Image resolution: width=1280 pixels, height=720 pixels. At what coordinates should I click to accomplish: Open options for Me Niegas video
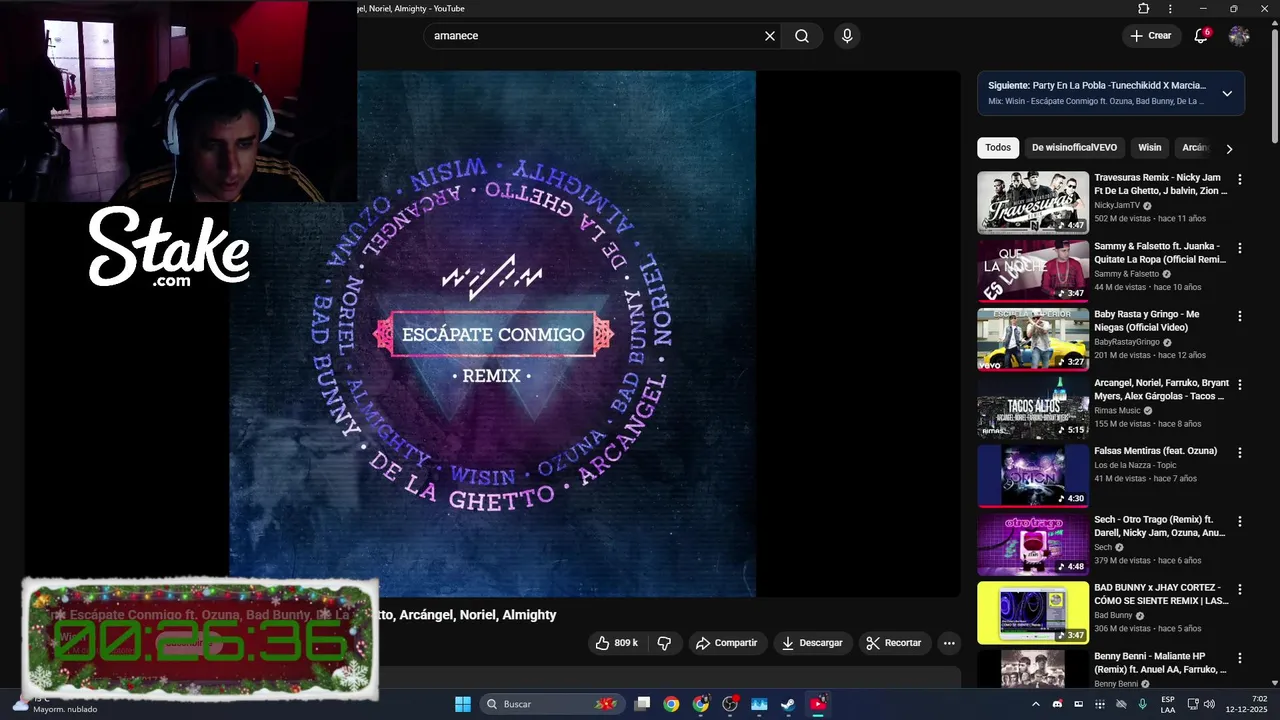pos(1240,316)
